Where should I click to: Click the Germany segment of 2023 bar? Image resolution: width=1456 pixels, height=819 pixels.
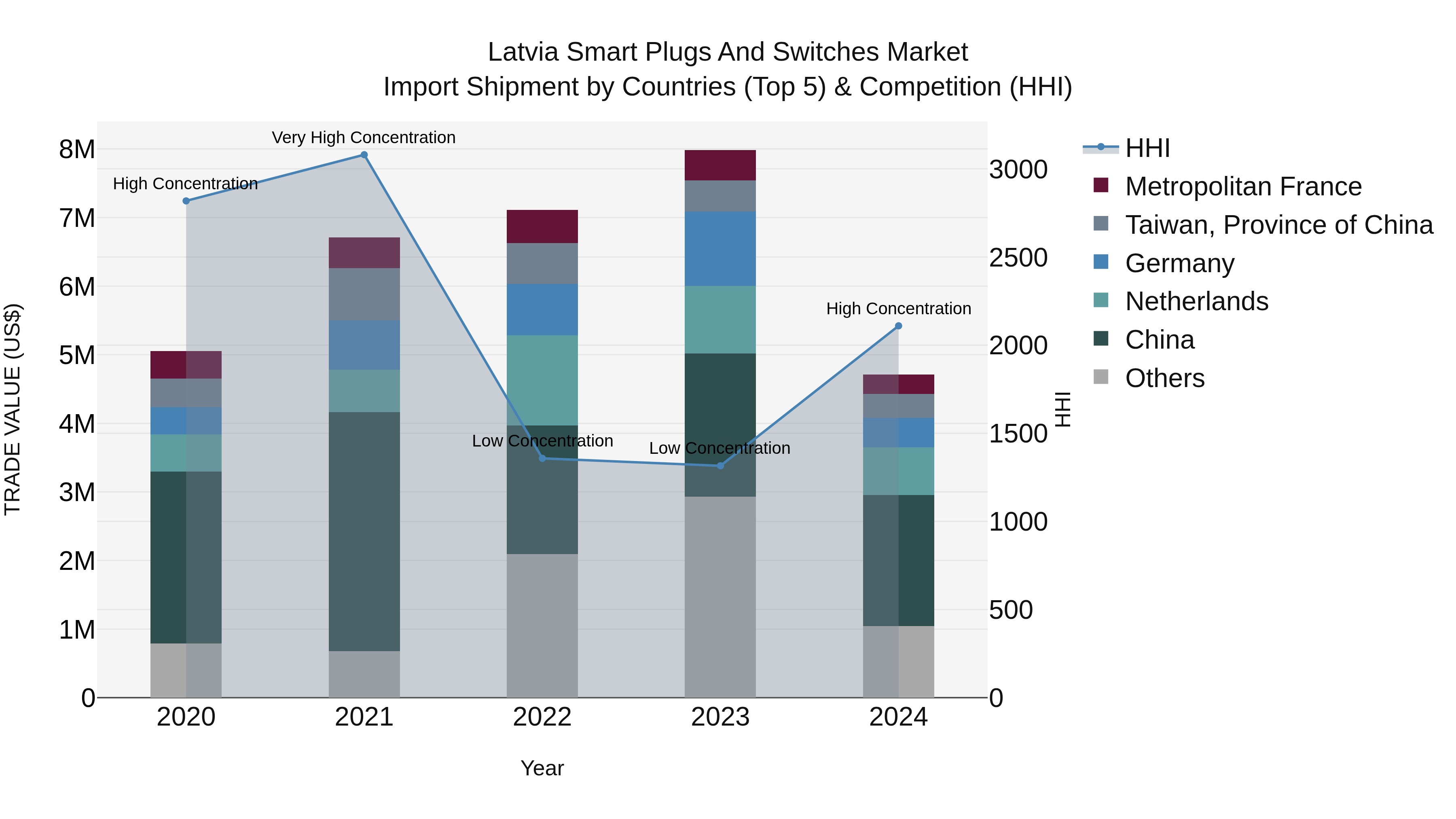point(720,249)
